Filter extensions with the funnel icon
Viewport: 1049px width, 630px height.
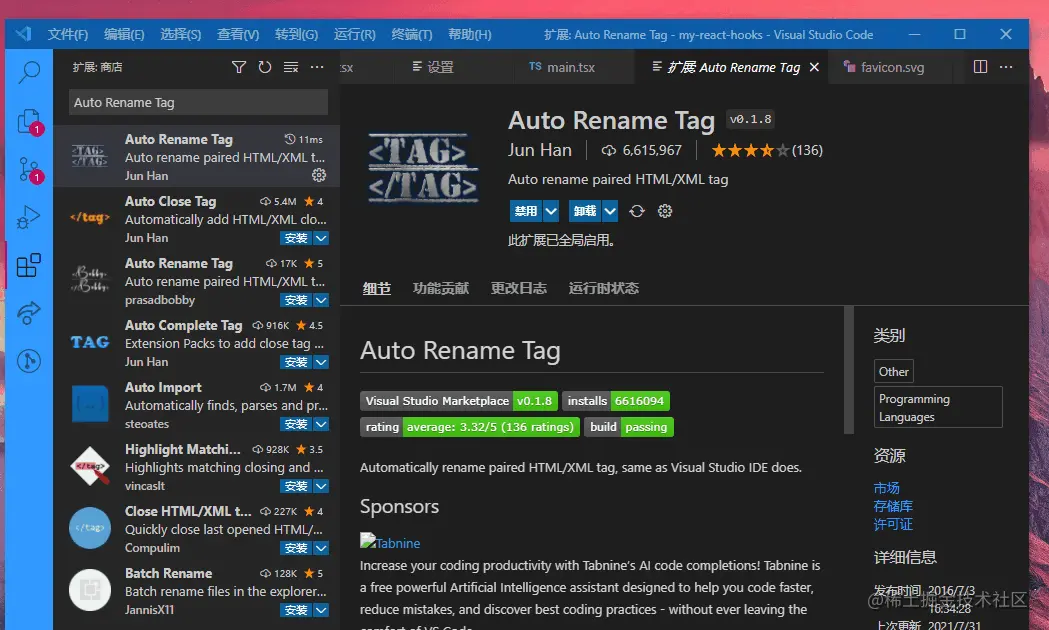pos(239,67)
